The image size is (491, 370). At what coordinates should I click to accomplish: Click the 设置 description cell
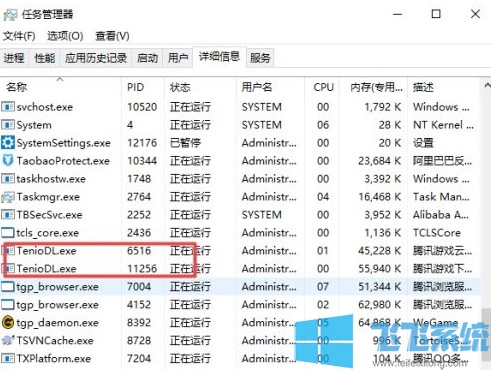click(x=423, y=143)
